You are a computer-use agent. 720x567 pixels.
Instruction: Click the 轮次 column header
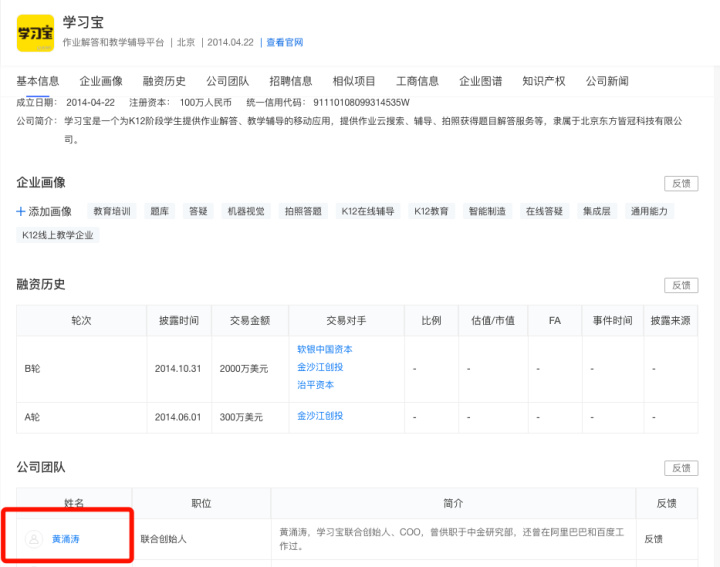tap(81, 320)
